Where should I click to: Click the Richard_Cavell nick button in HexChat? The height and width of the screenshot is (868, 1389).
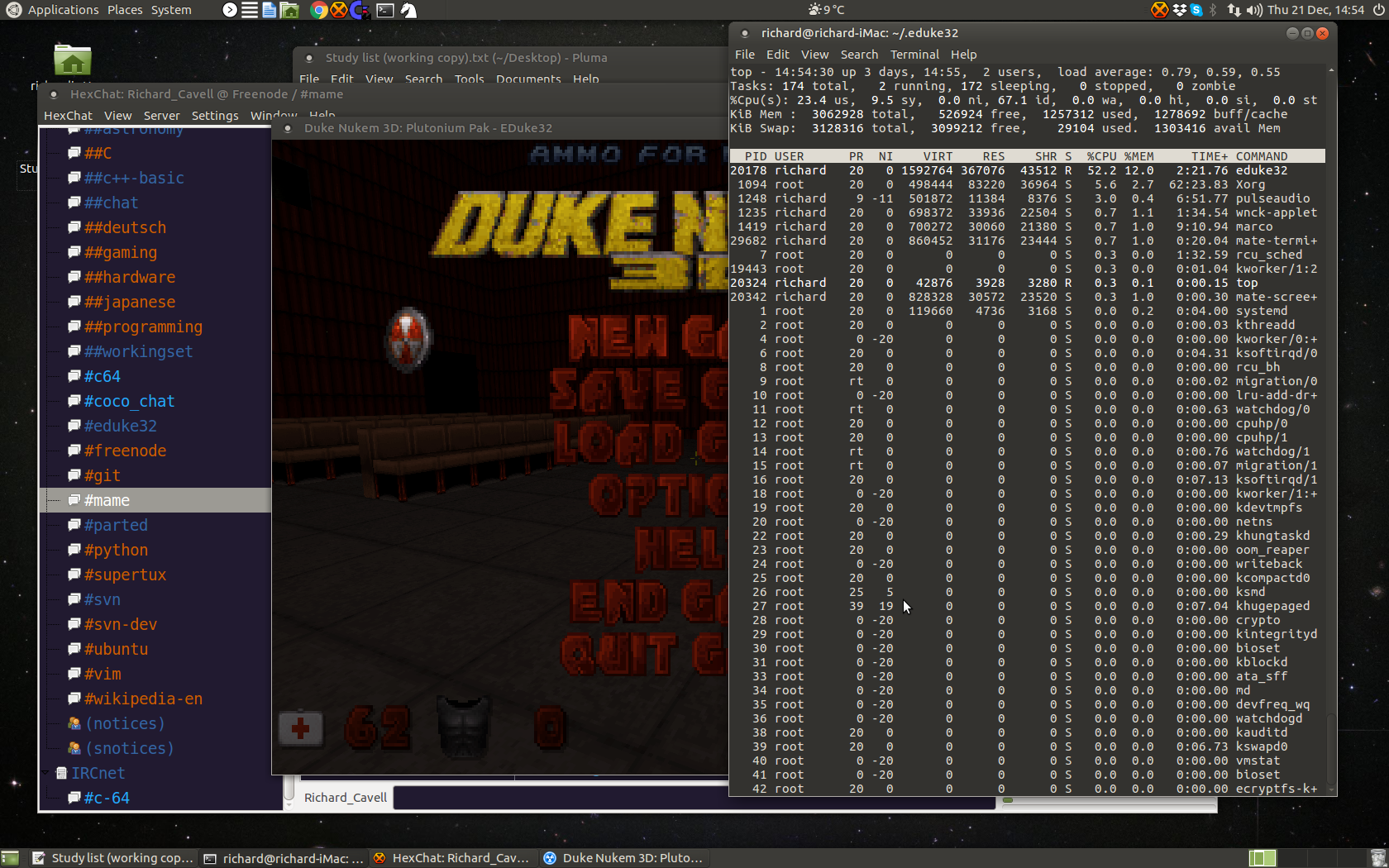coord(346,798)
